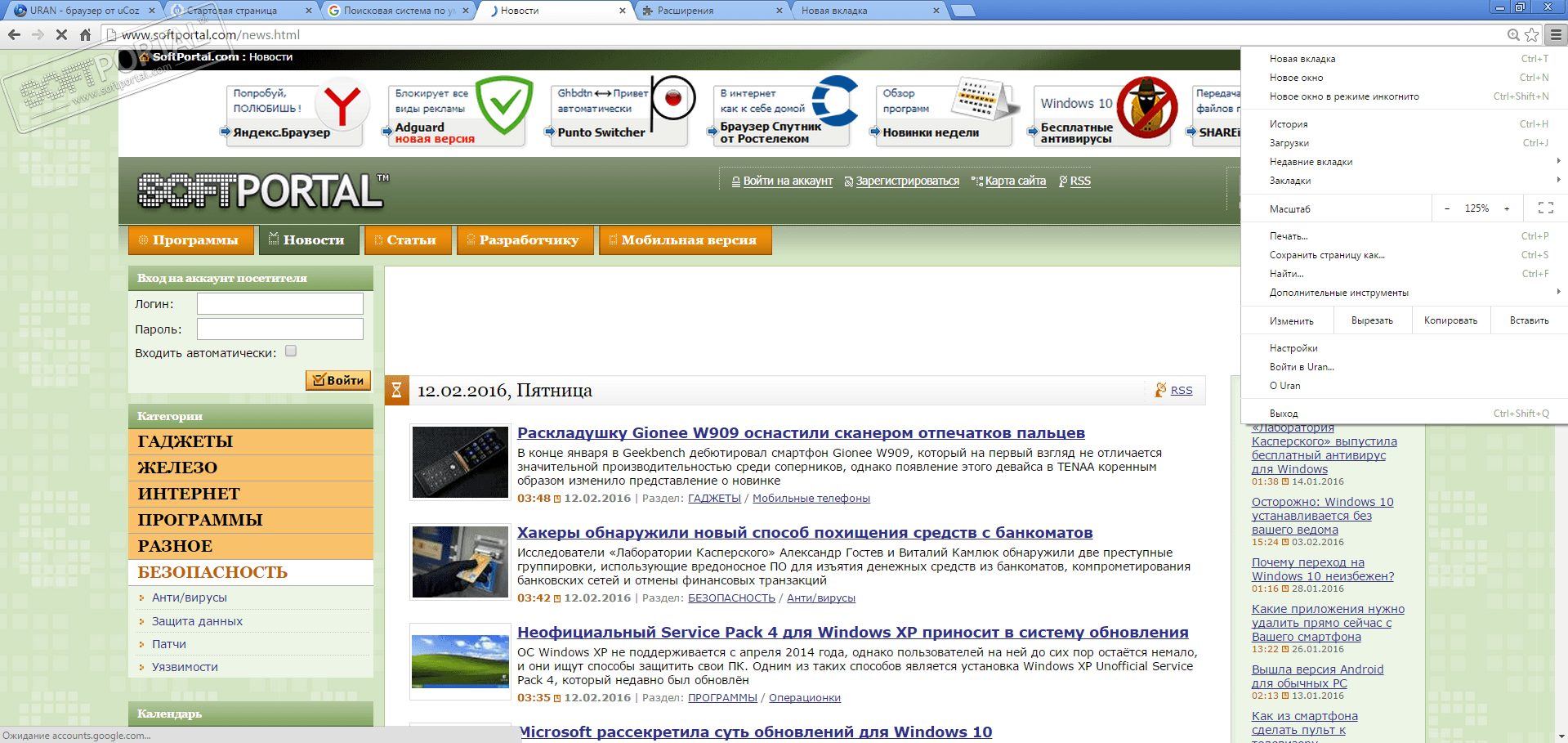The width and height of the screenshot is (1568, 743).
Task: Decrease zoom with the minus button
Action: (x=1447, y=208)
